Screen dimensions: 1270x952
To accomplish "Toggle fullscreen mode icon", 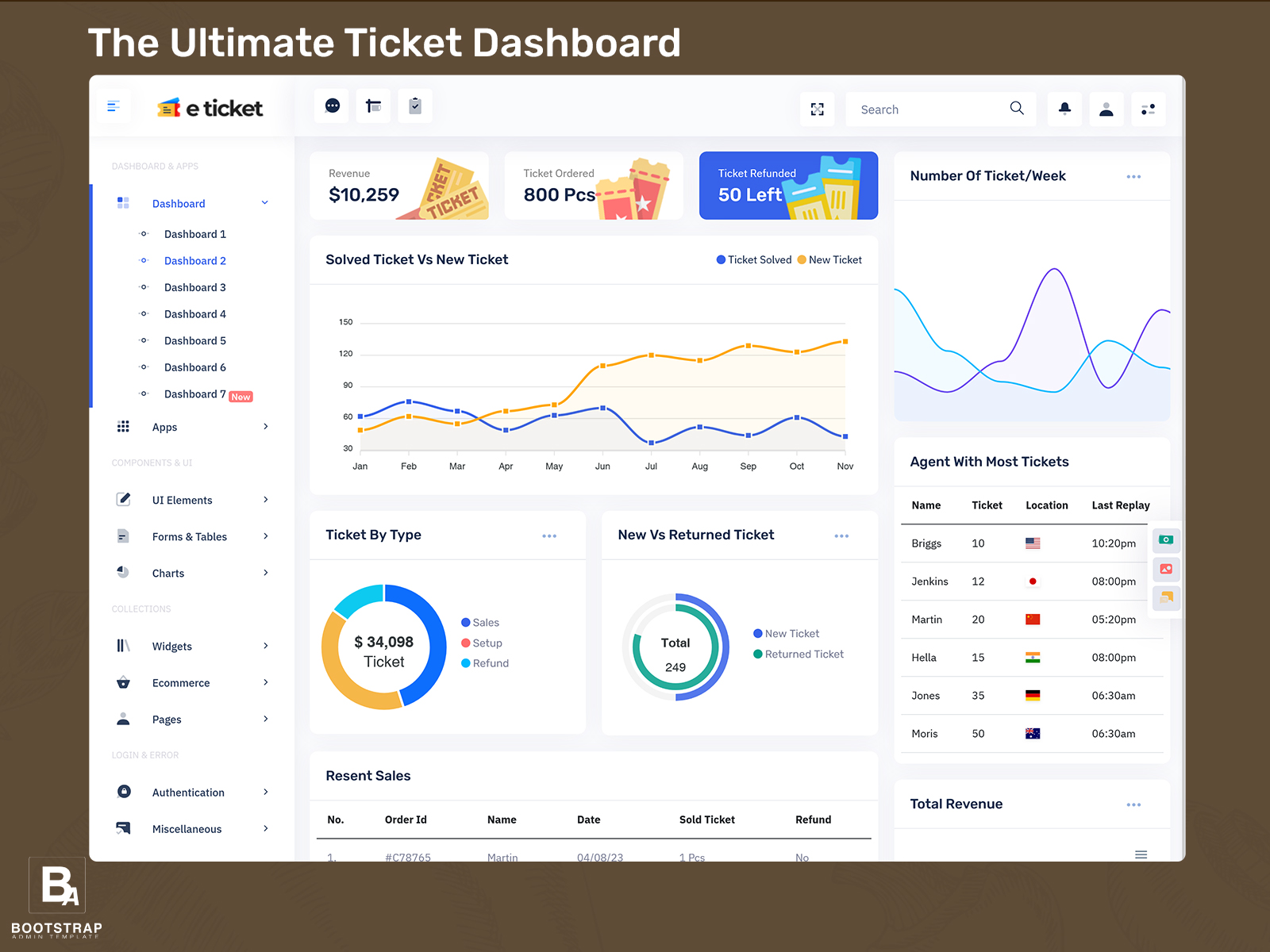I will tap(818, 109).
